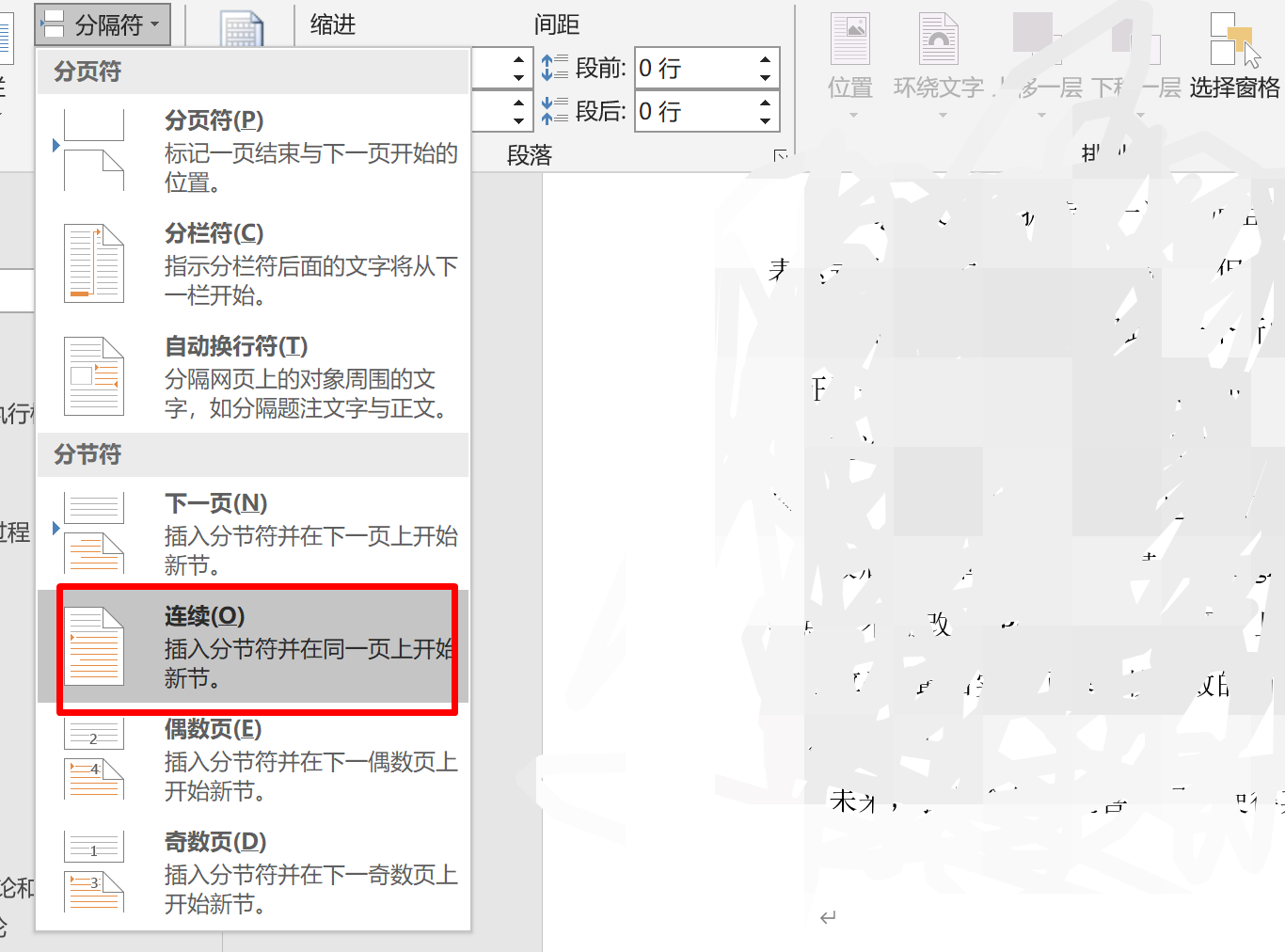
Task: Open the 分隔符 breaks dropdown button
Action: [x=103, y=24]
